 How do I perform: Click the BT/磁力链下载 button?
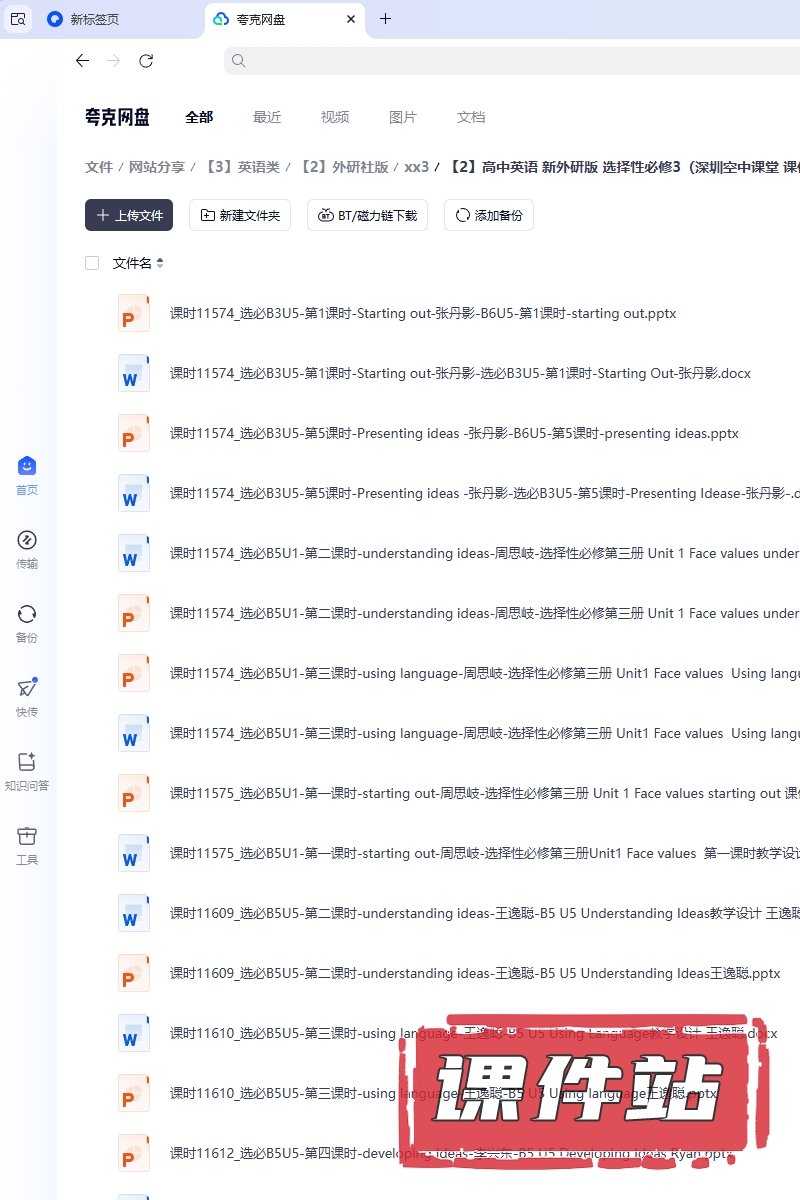coord(368,215)
